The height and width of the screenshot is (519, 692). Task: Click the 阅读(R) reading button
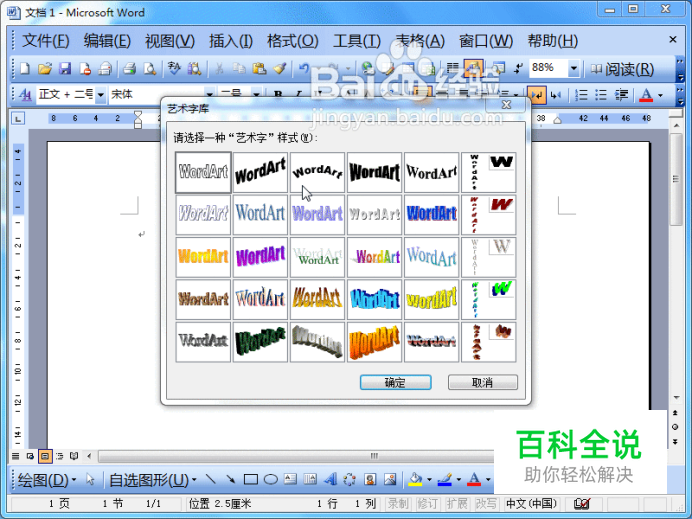tap(622, 69)
